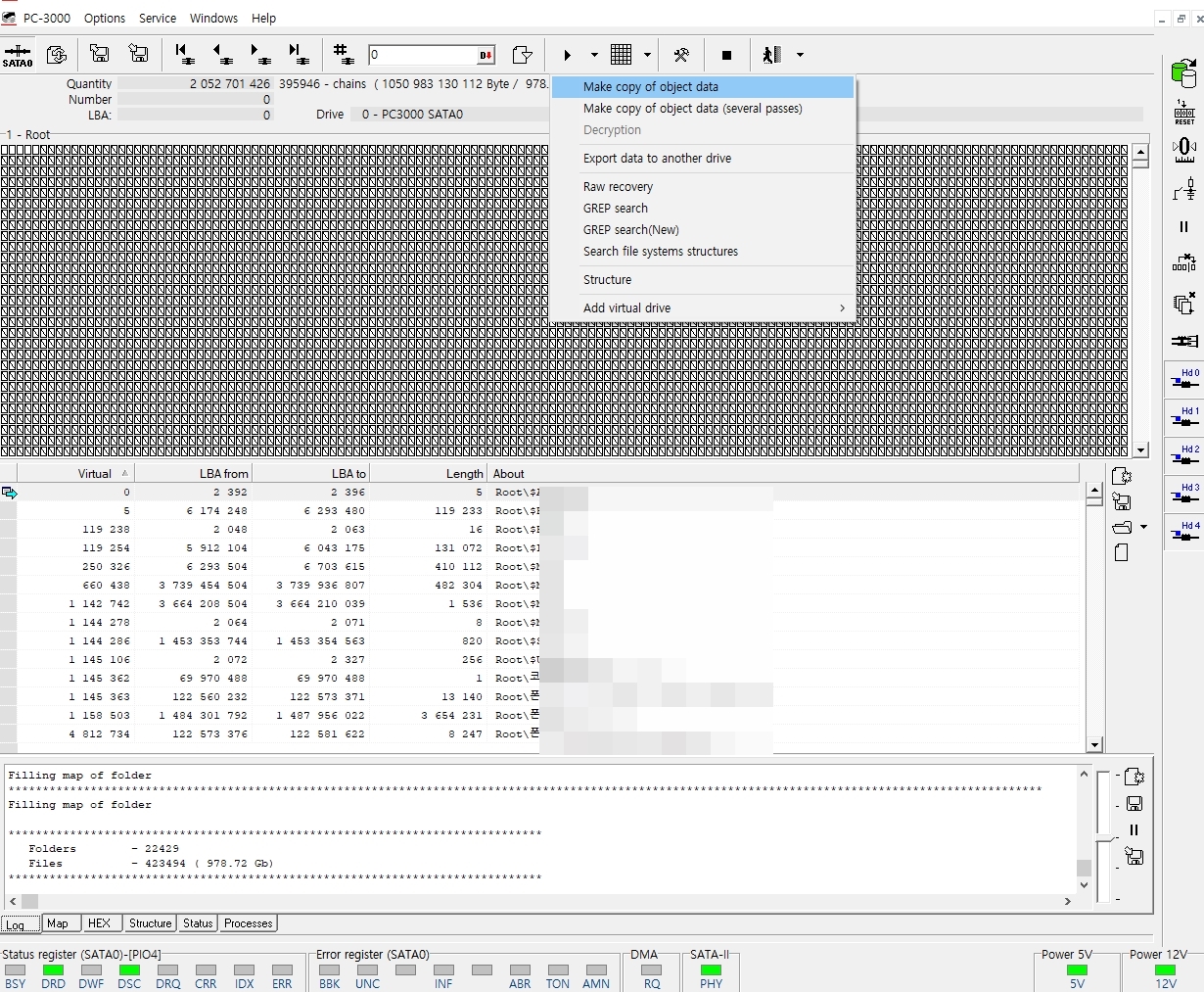Switch to the Structure tab at bottom
Viewport: 1204px width, 992px height.
[x=150, y=923]
